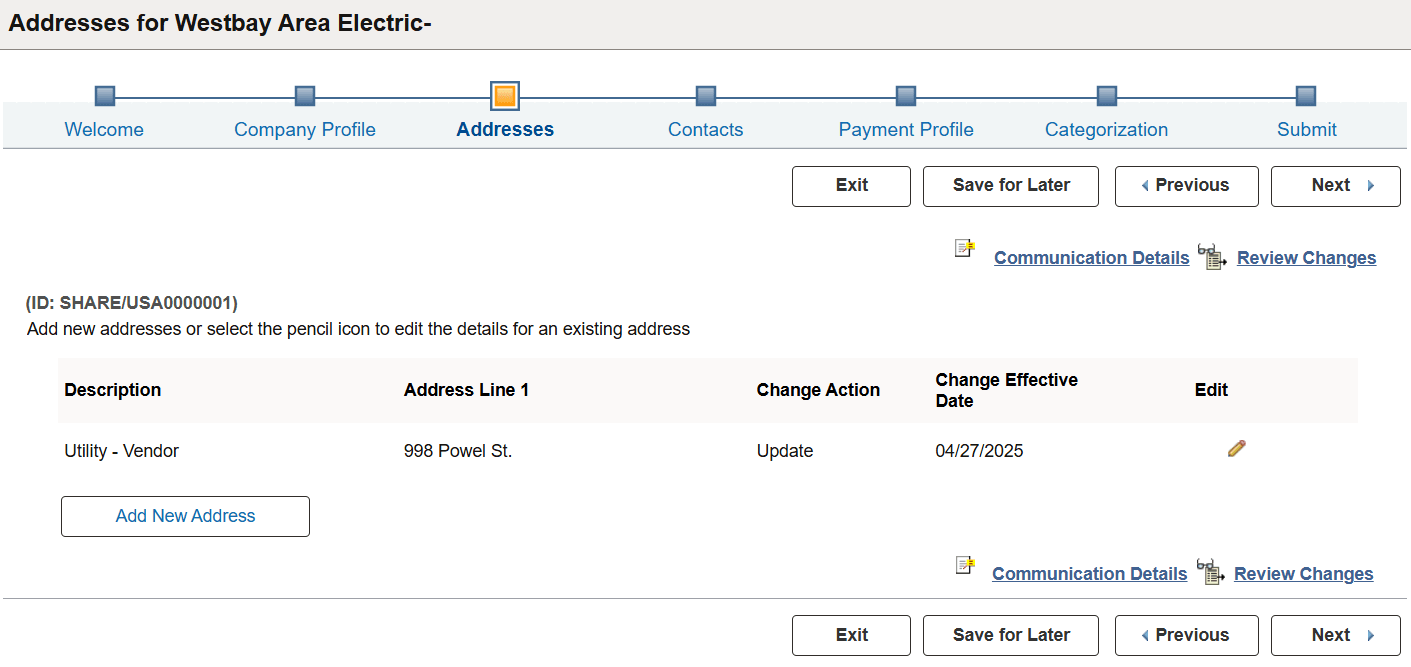This screenshot has height=667, width=1411.
Task: Open the Categorization step
Action: pos(1106,96)
